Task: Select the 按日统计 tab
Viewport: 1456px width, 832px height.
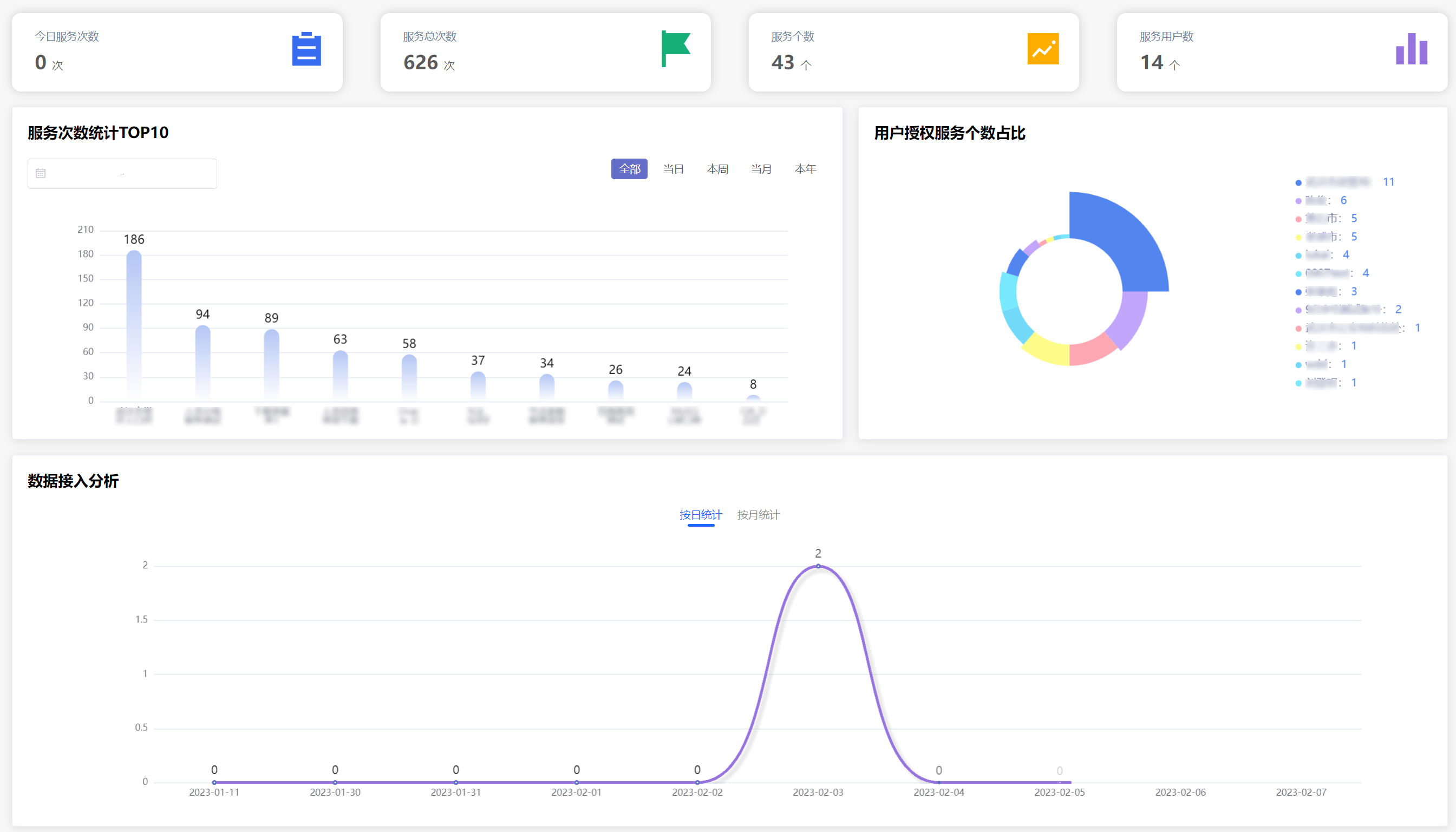Action: [701, 515]
